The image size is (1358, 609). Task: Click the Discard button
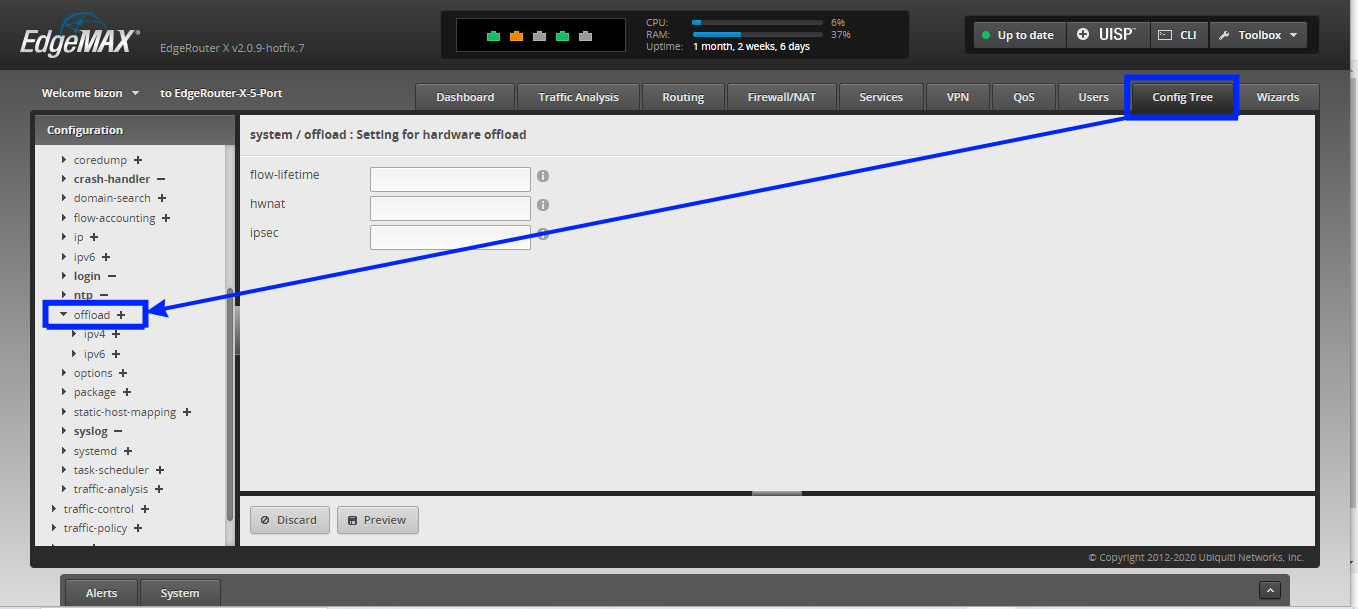[289, 519]
